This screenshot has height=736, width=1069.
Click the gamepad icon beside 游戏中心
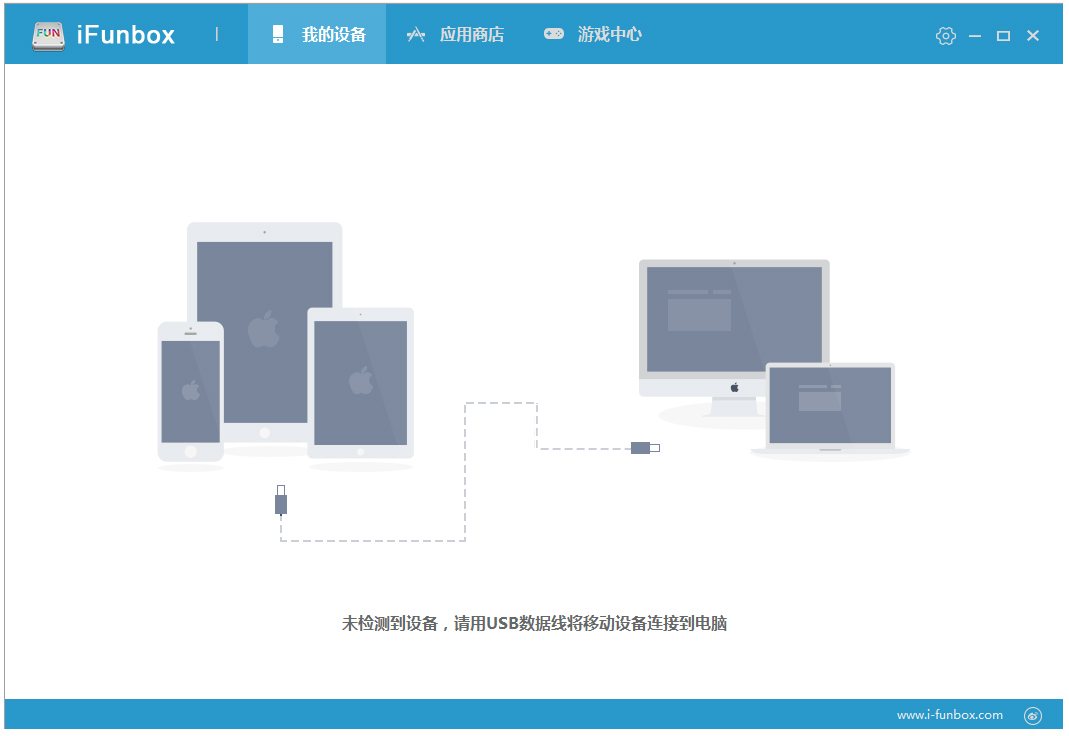coord(552,33)
